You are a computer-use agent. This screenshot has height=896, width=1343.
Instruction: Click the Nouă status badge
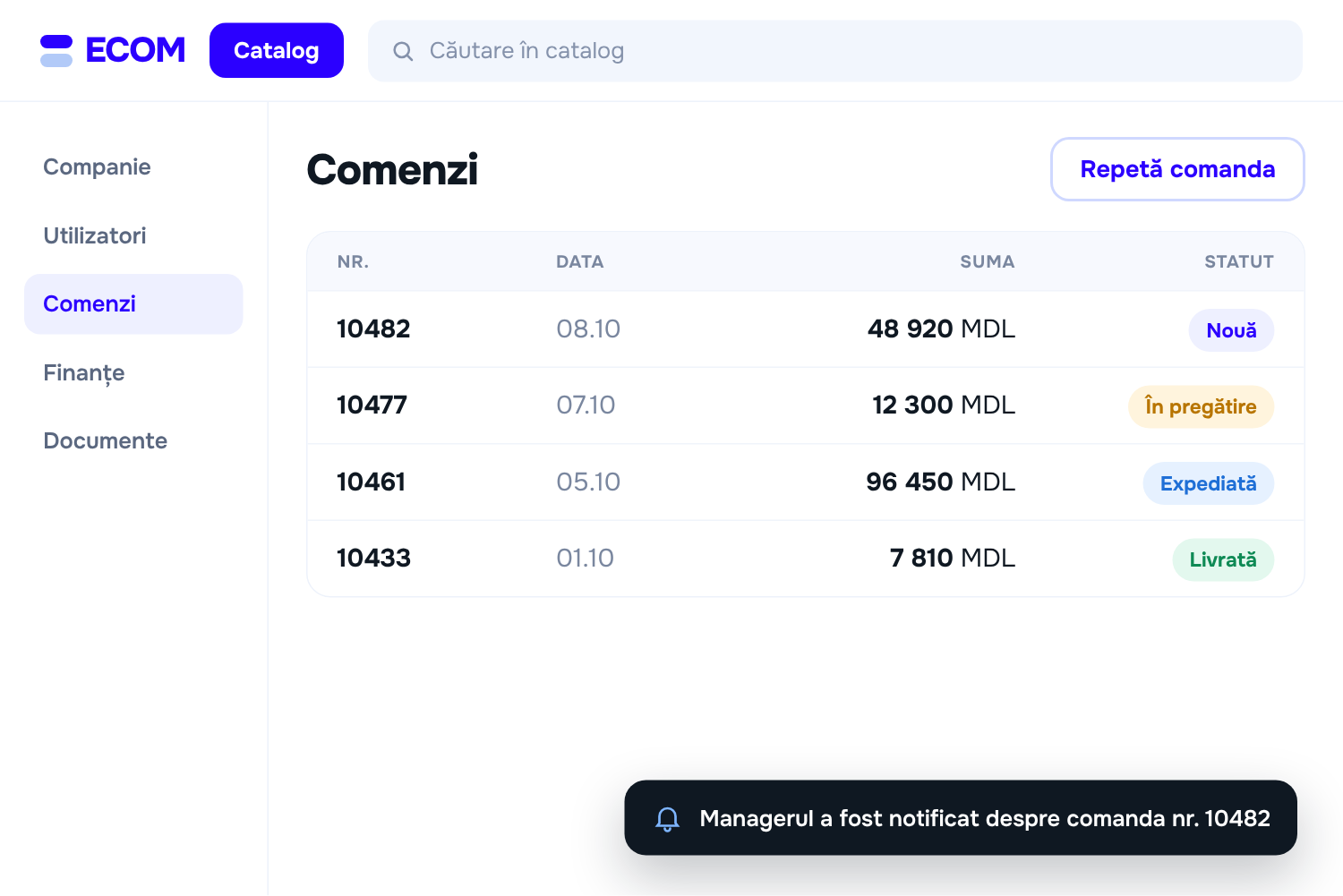click(x=1231, y=330)
